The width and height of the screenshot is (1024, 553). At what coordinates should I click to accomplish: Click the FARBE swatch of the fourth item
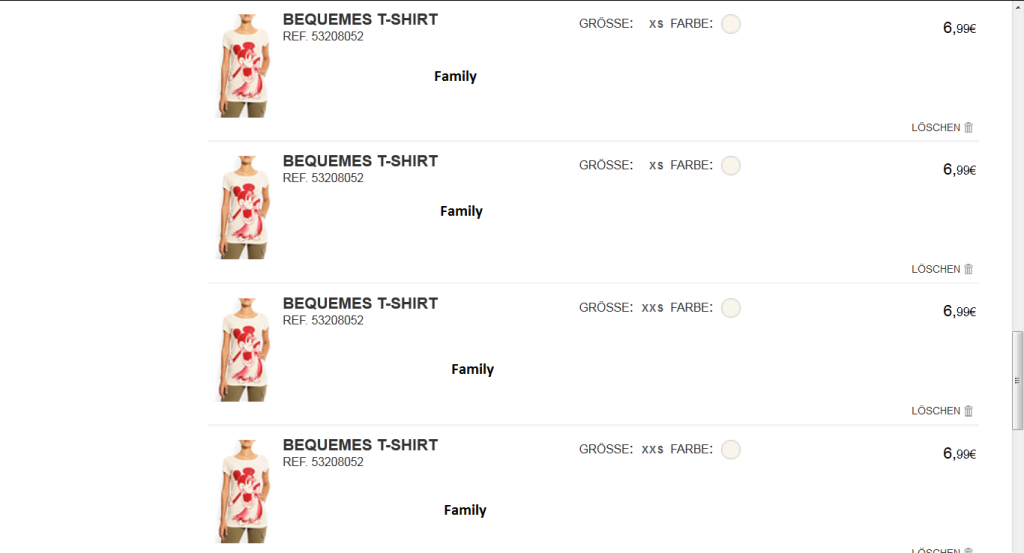(731, 450)
